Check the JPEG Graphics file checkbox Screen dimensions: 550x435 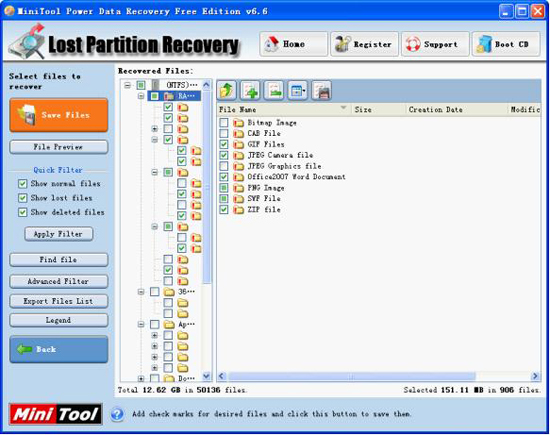(x=223, y=166)
